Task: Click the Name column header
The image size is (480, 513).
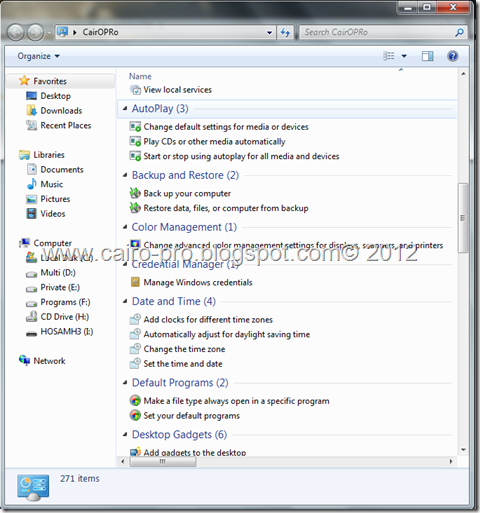Action: (x=140, y=76)
